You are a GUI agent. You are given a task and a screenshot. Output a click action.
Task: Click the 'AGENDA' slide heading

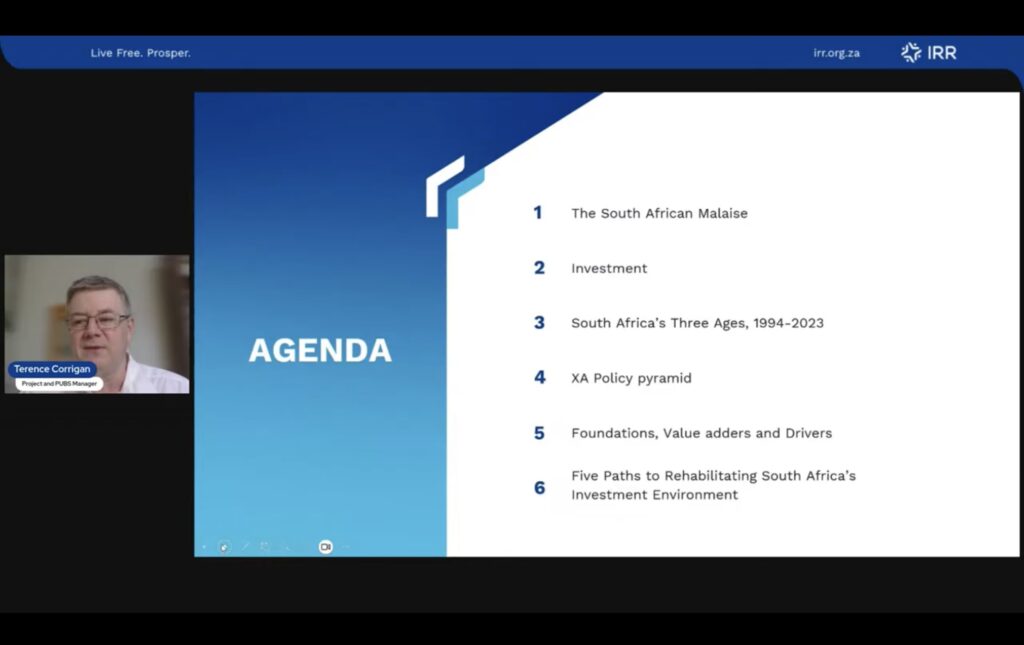point(320,351)
